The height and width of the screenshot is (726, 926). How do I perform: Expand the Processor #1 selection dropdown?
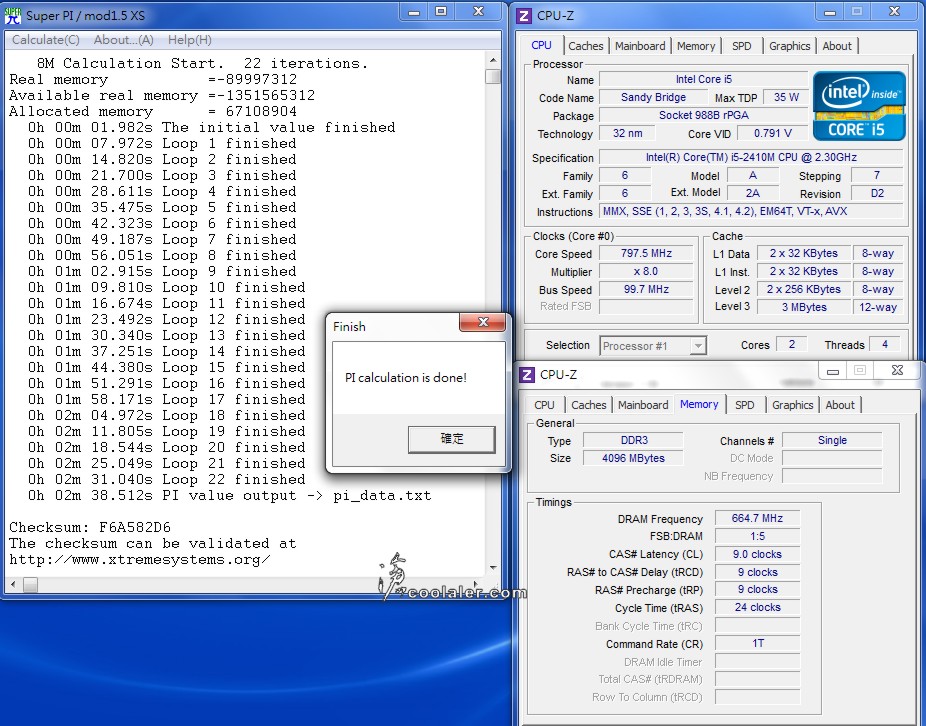pyautogui.click(x=698, y=346)
